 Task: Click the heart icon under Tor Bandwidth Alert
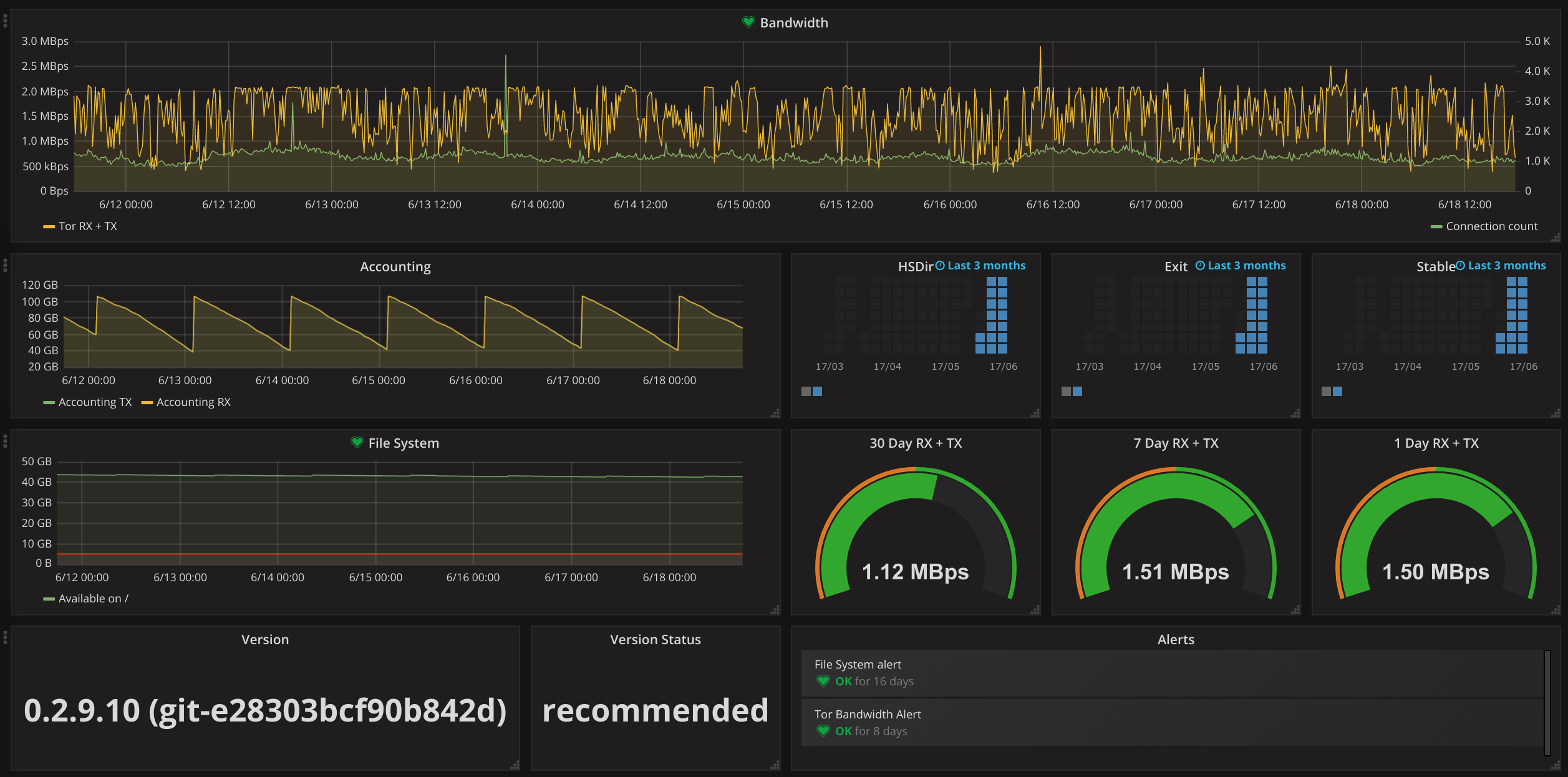(823, 731)
